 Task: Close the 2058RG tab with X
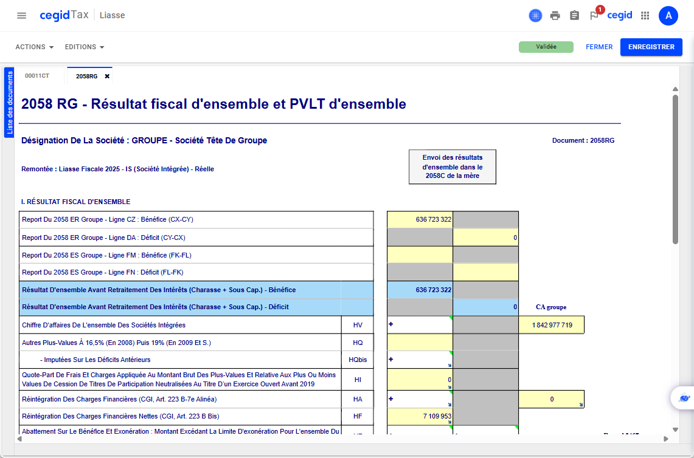click(x=107, y=76)
